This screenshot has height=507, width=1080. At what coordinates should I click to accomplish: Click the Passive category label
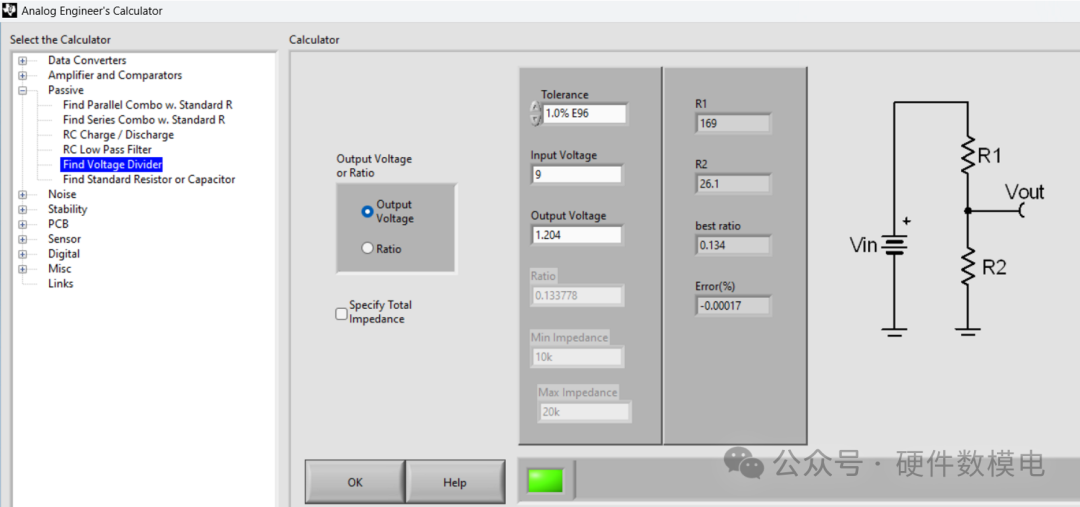click(x=65, y=90)
